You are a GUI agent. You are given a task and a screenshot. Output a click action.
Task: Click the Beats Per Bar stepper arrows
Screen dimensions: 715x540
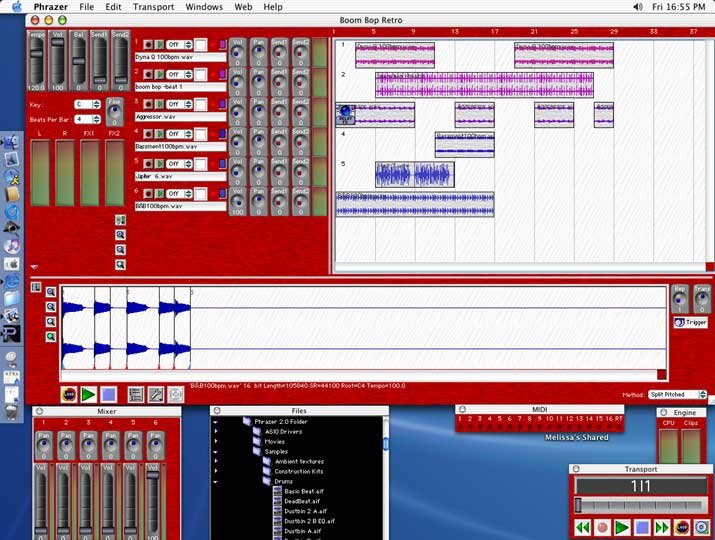point(96,119)
